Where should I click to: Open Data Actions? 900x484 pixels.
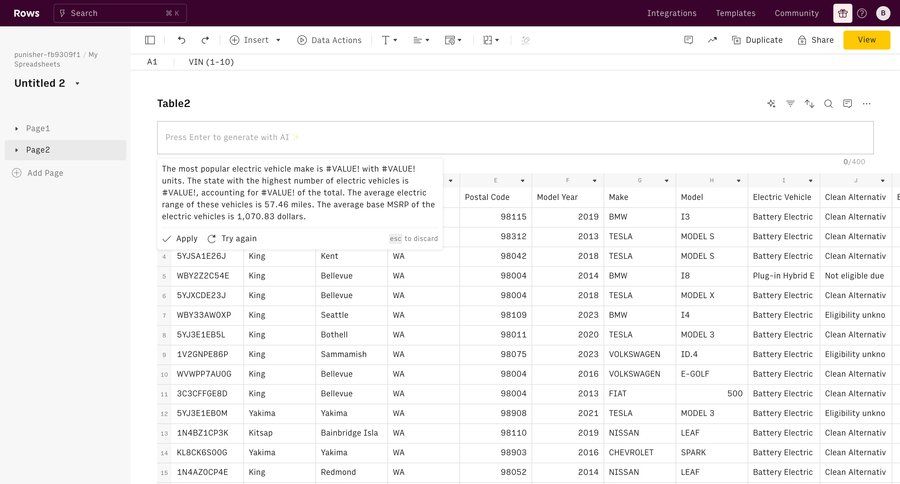click(x=329, y=40)
